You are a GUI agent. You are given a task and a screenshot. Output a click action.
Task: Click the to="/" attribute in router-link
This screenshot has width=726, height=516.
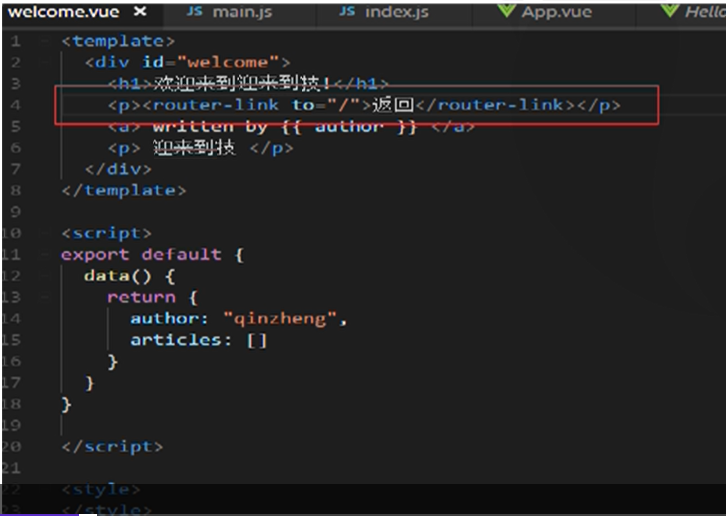(325, 105)
